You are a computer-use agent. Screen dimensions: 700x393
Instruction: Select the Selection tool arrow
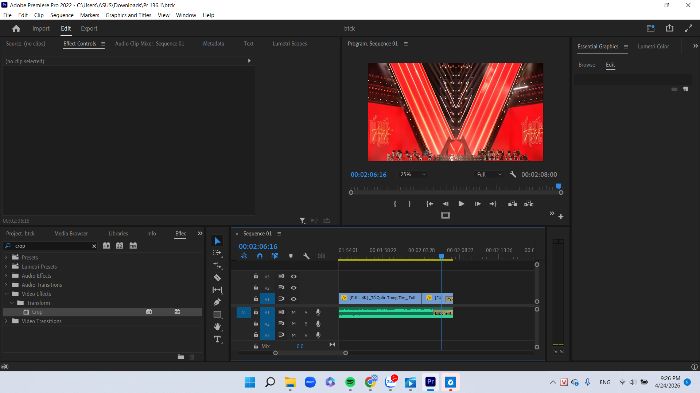[217, 241]
